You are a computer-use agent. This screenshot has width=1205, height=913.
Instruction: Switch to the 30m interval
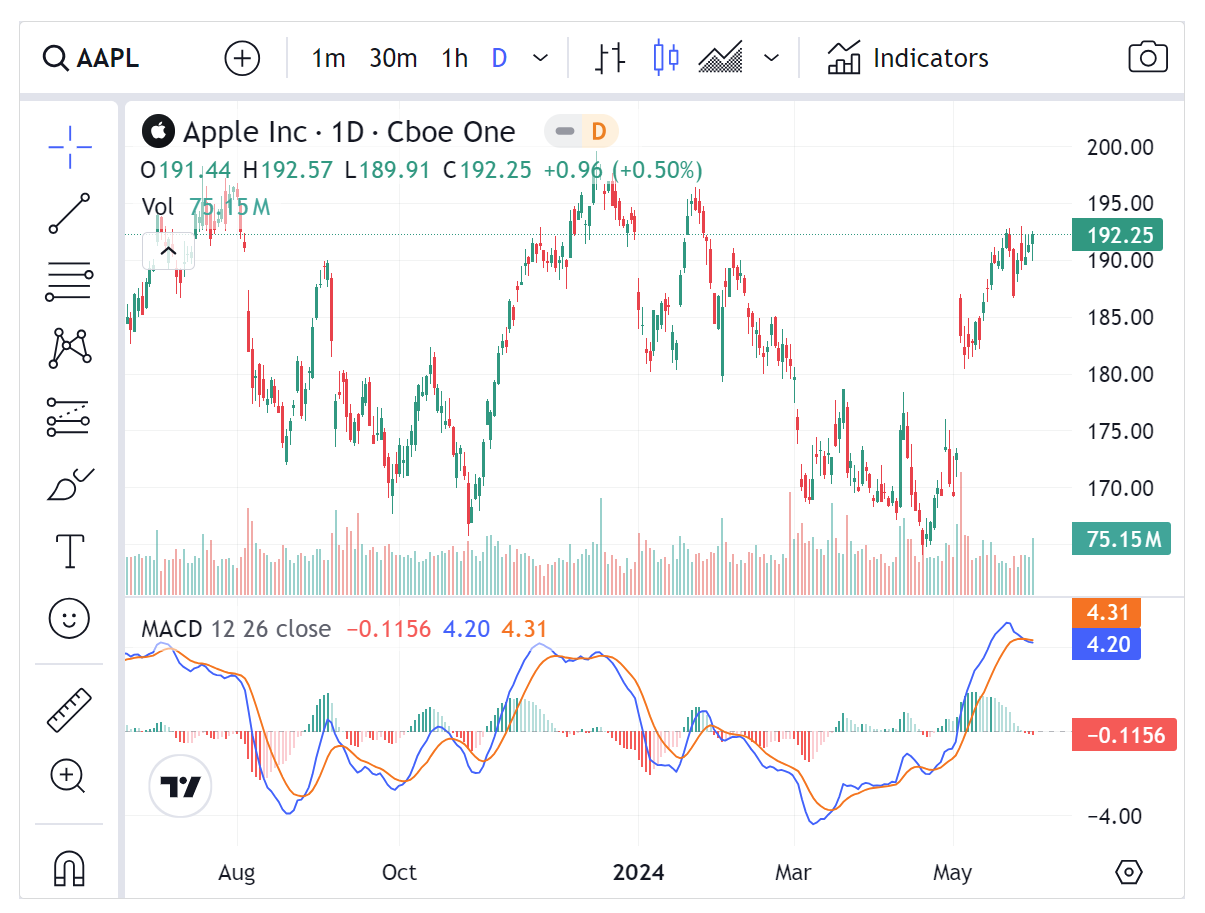pos(393,58)
